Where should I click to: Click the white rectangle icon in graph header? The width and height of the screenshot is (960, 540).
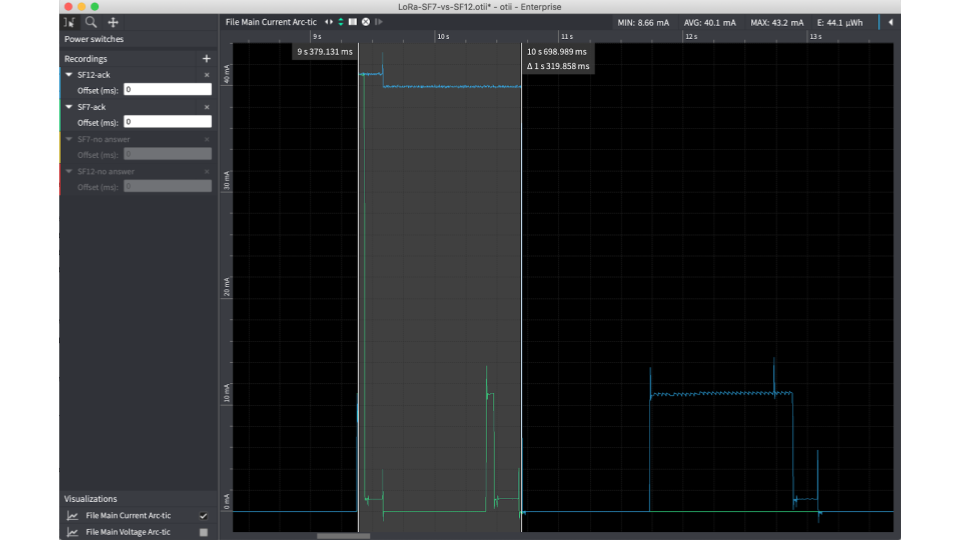click(353, 22)
